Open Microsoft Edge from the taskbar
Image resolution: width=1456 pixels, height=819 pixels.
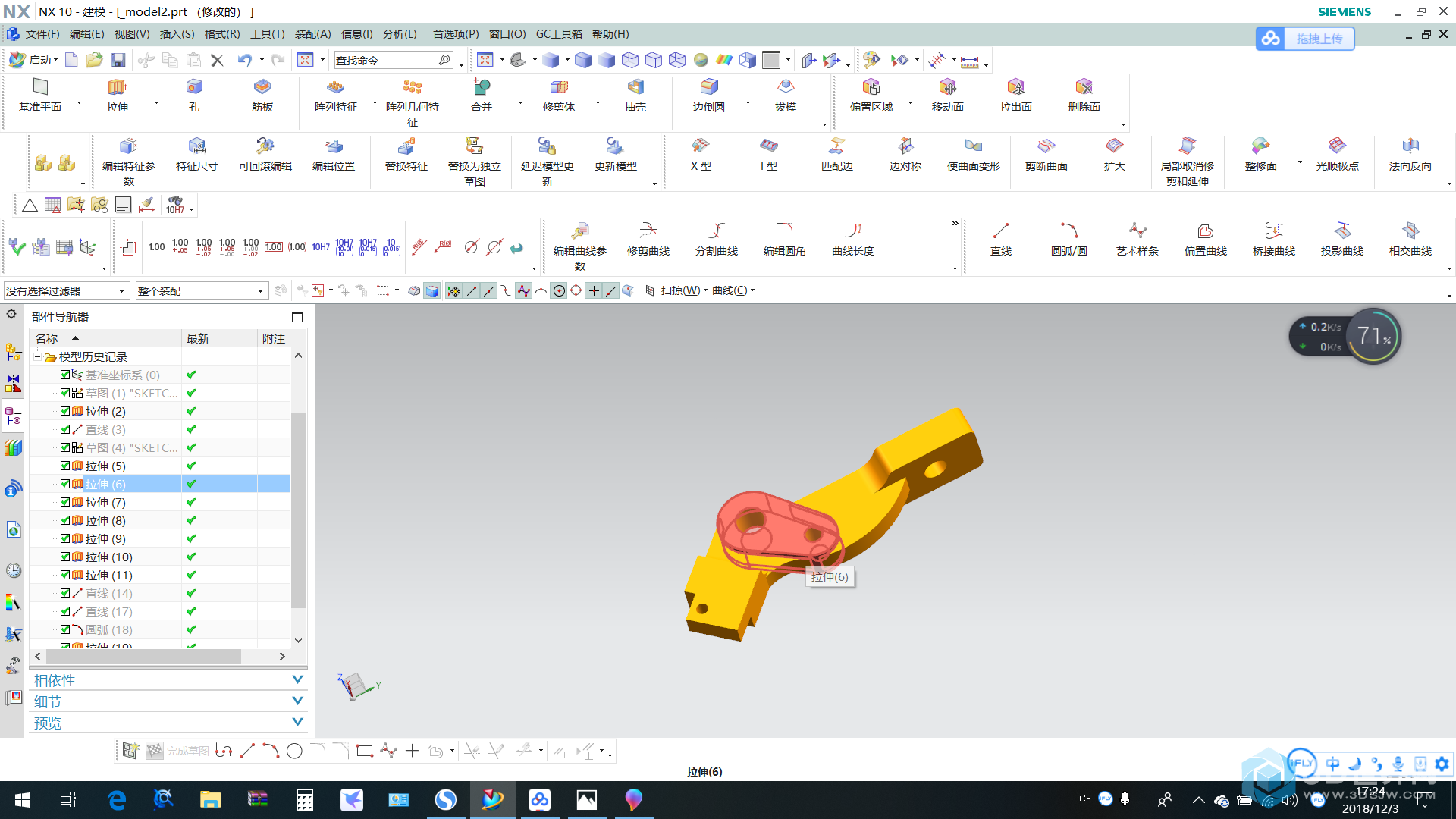tap(117, 800)
